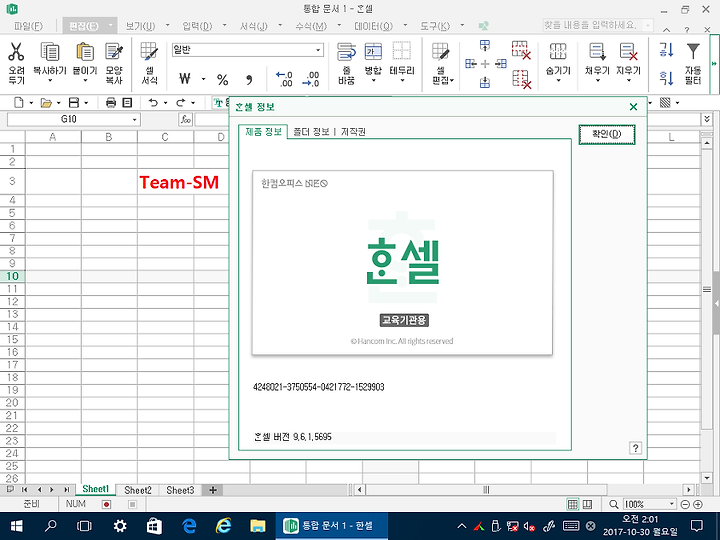The width and height of the screenshot is (720, 540).
Task: Open the 서식(J) menu
Action: point(253,26)
